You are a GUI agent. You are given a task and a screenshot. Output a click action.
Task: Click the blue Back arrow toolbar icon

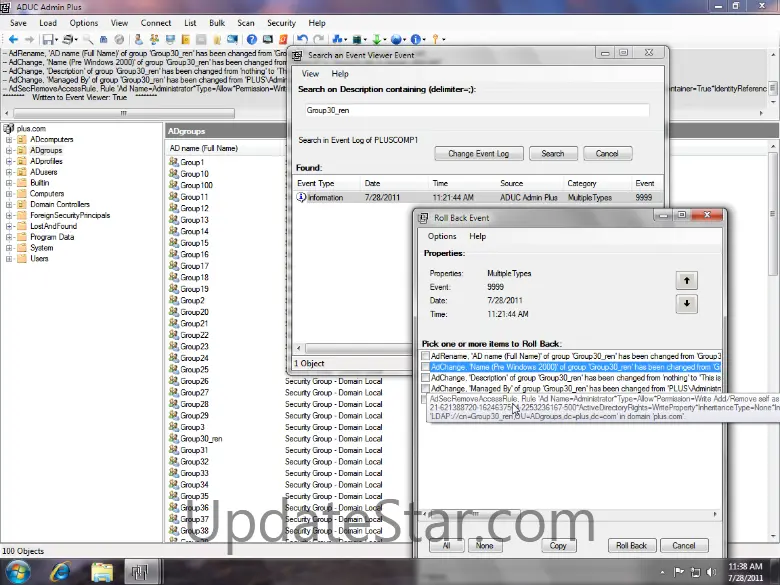pyautogui.click(x=13, y=39)
